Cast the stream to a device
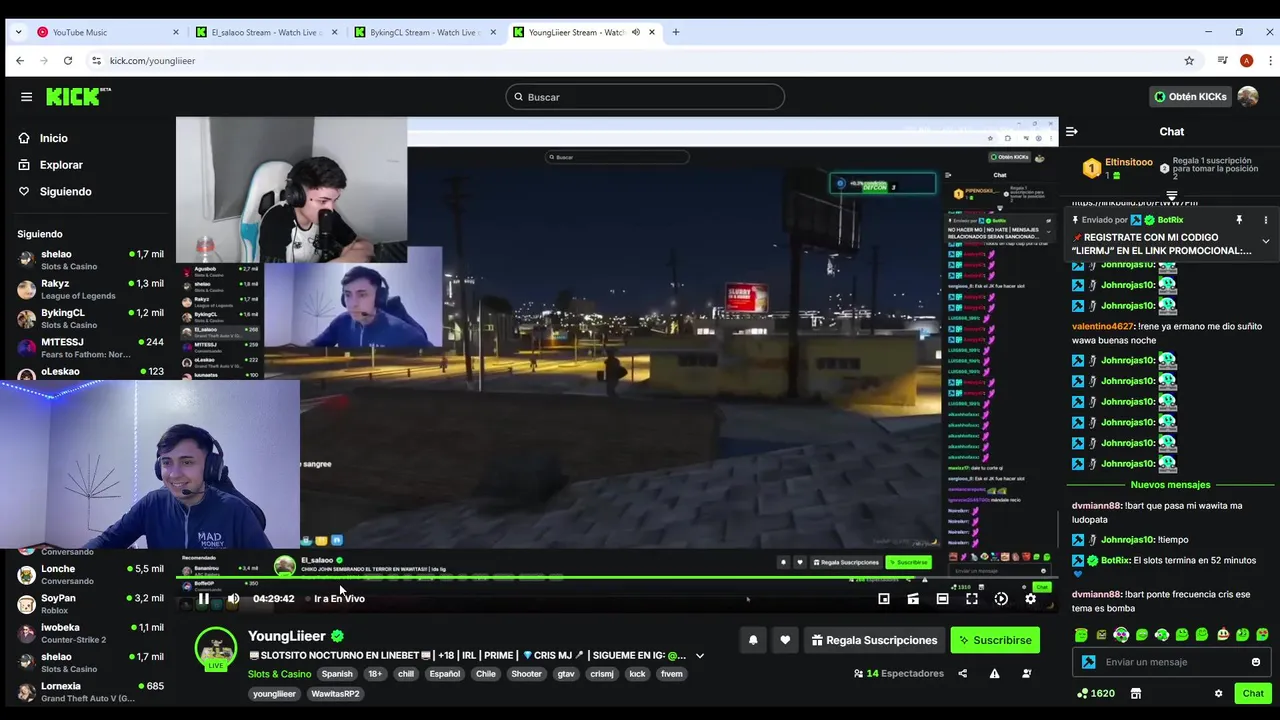This screenshot has width=1280, height=720. coord(913,599)
